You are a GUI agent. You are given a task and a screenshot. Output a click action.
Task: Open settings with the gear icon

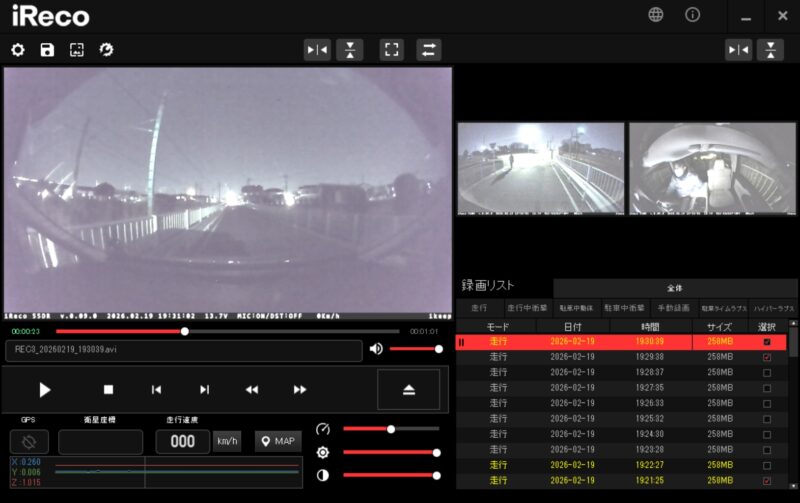tap(17, 50)
